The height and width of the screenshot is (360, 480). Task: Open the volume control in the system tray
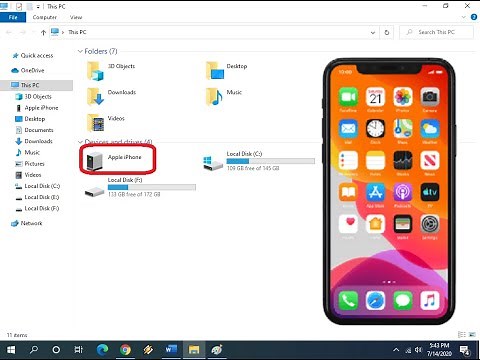click(418, 350)
